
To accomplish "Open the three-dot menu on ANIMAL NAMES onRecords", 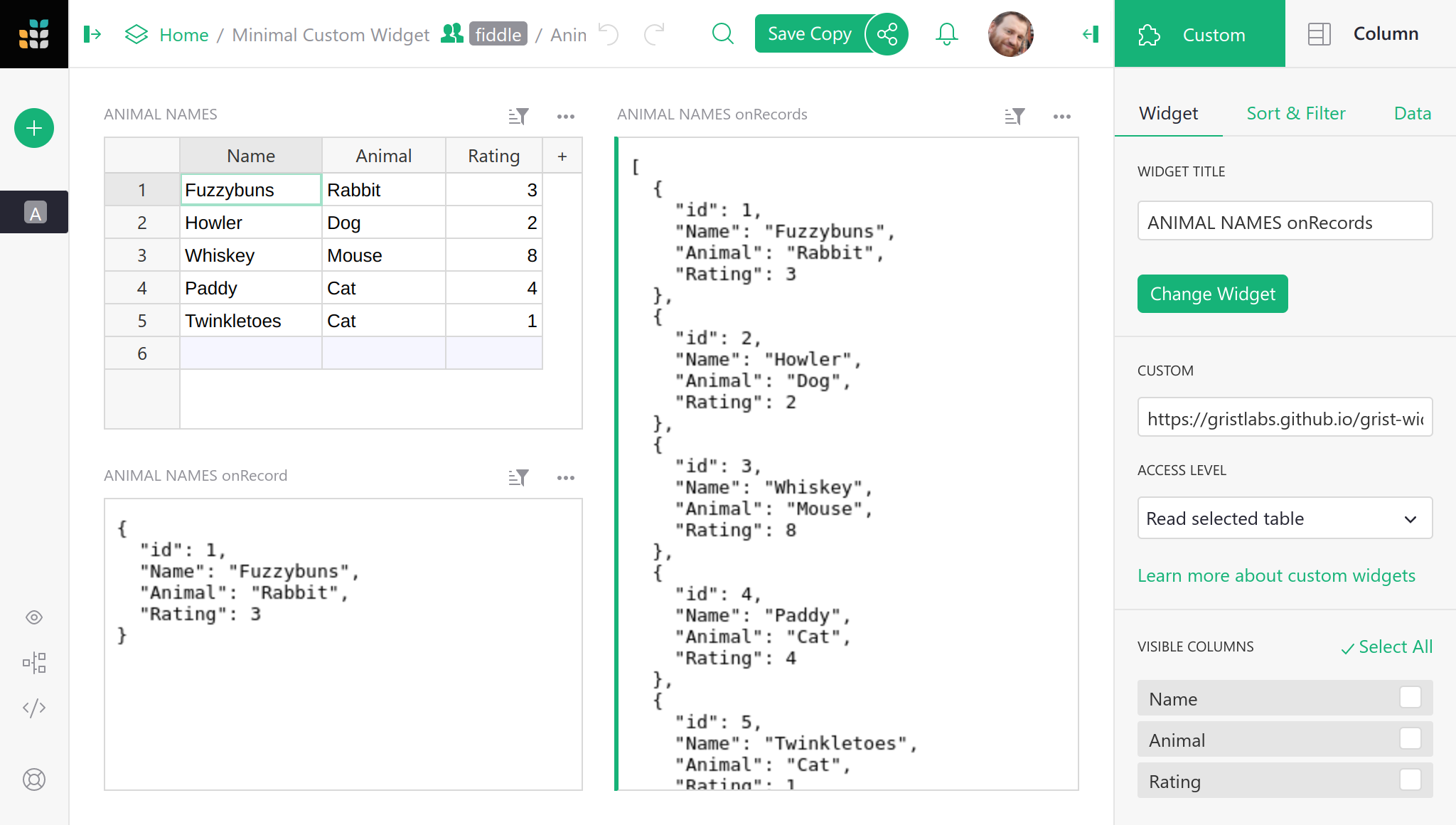I will coord(1062,116).
